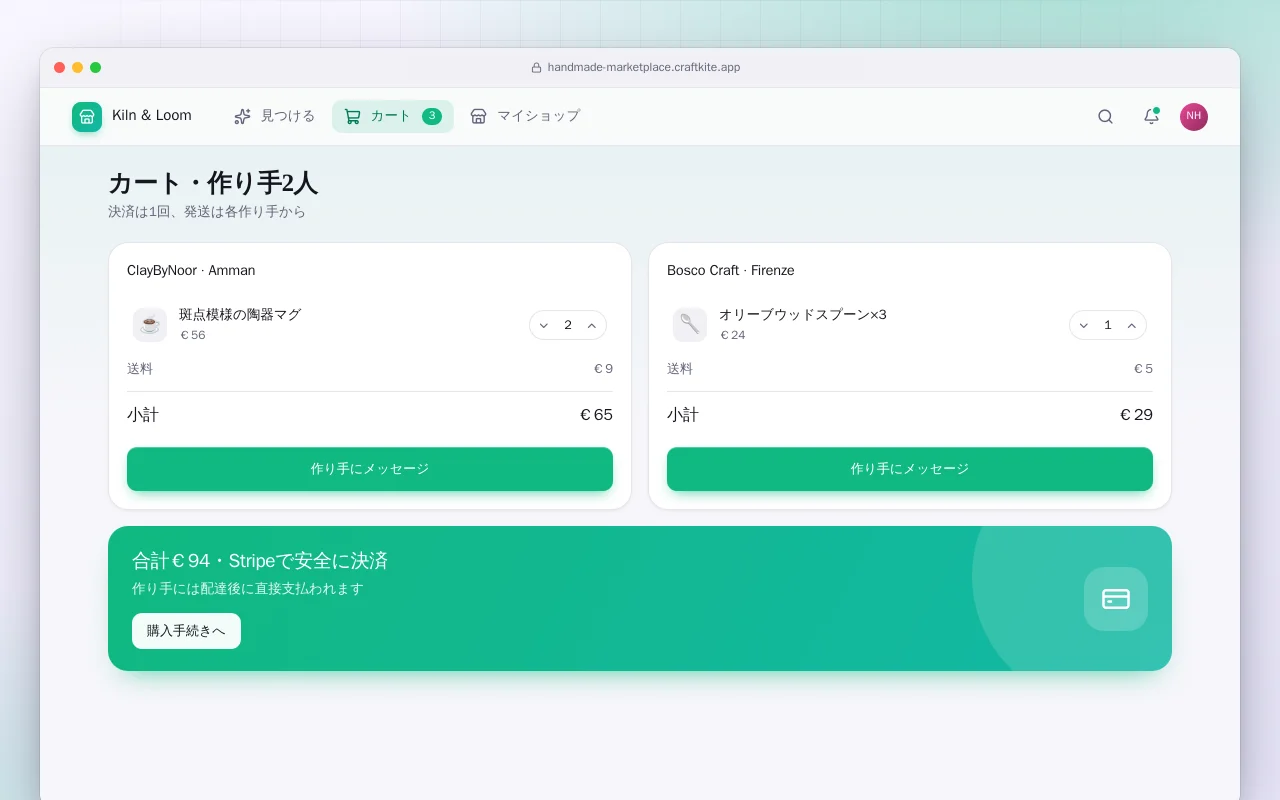The width and height of the screenshot is (1280, 800).
Task: Message ClayByNoor via 作り手にメッセージ button
Action: 370,469
